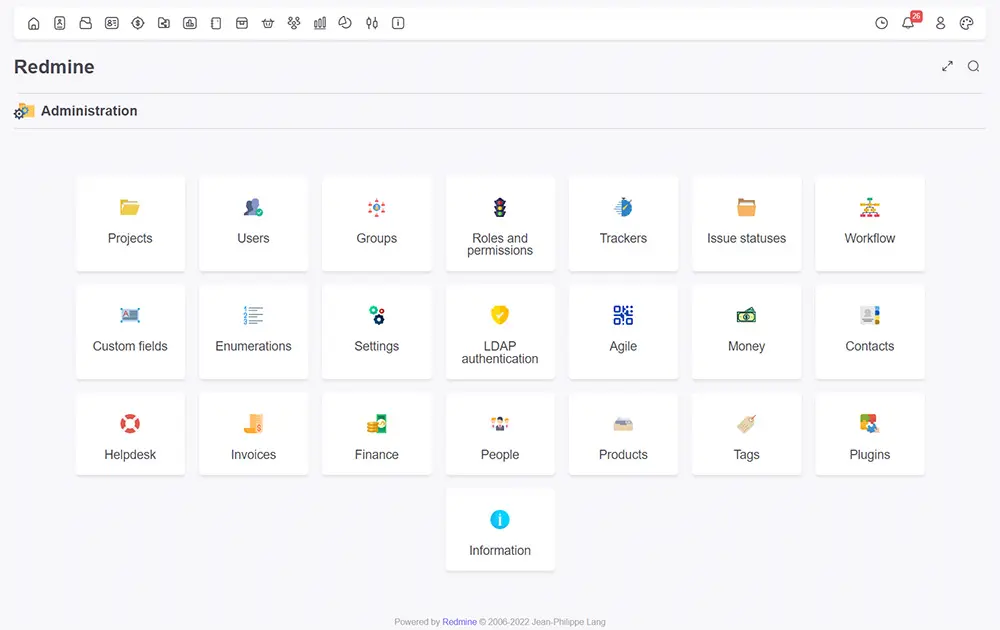Open the shopping basket icon in top toolbar

point(268,24)
